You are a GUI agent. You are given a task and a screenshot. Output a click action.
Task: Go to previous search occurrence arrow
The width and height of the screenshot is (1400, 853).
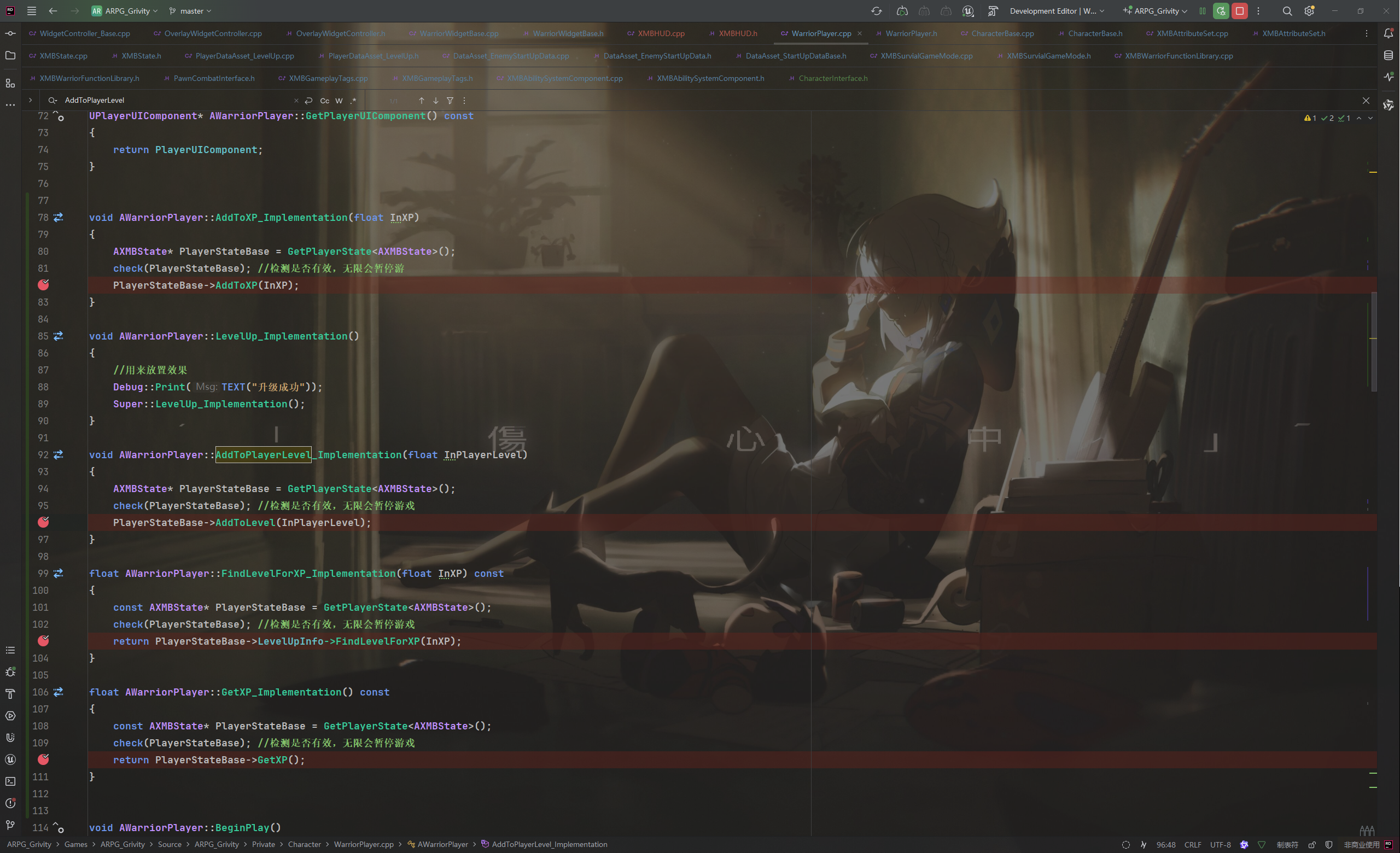click(x=421, y=101)
